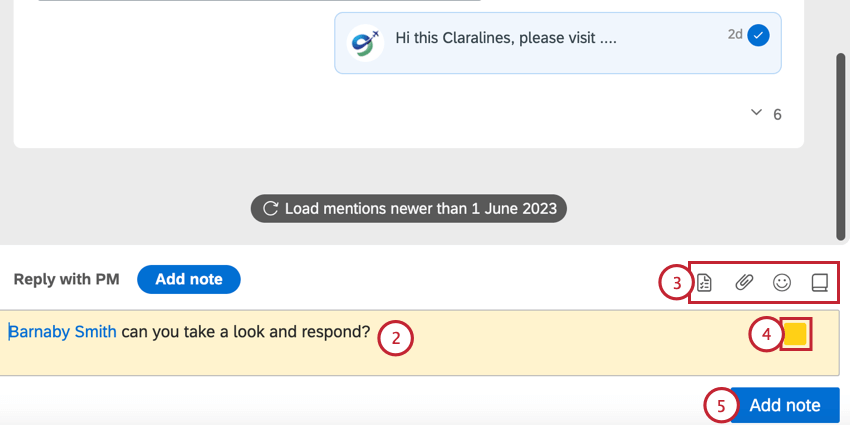
Task: Open the canned responses checklist icon
Action: [704, 283]
